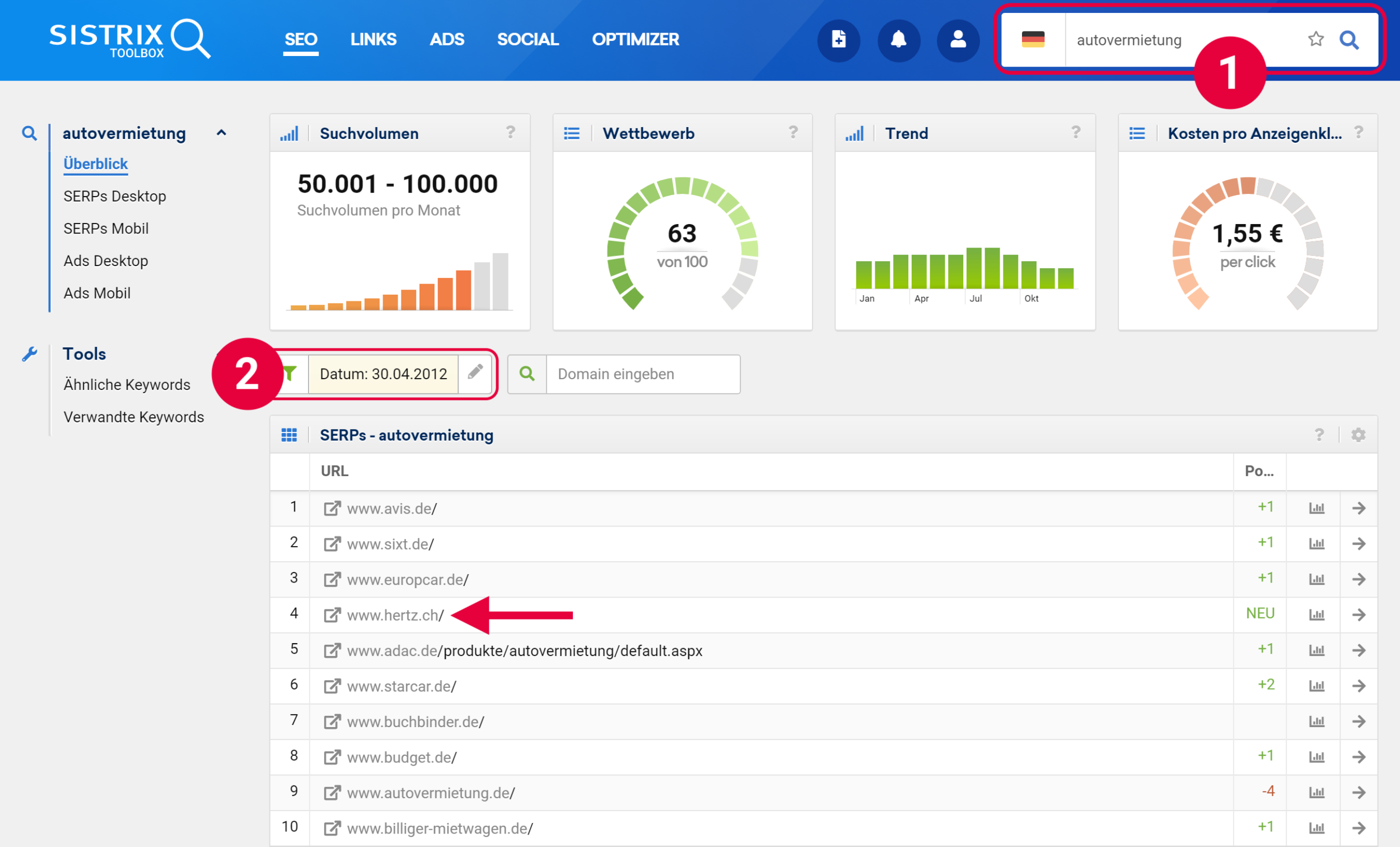Click arrow for www.buchbinder.de row
Screen dimensions: 1400x847
(1359, 722)
